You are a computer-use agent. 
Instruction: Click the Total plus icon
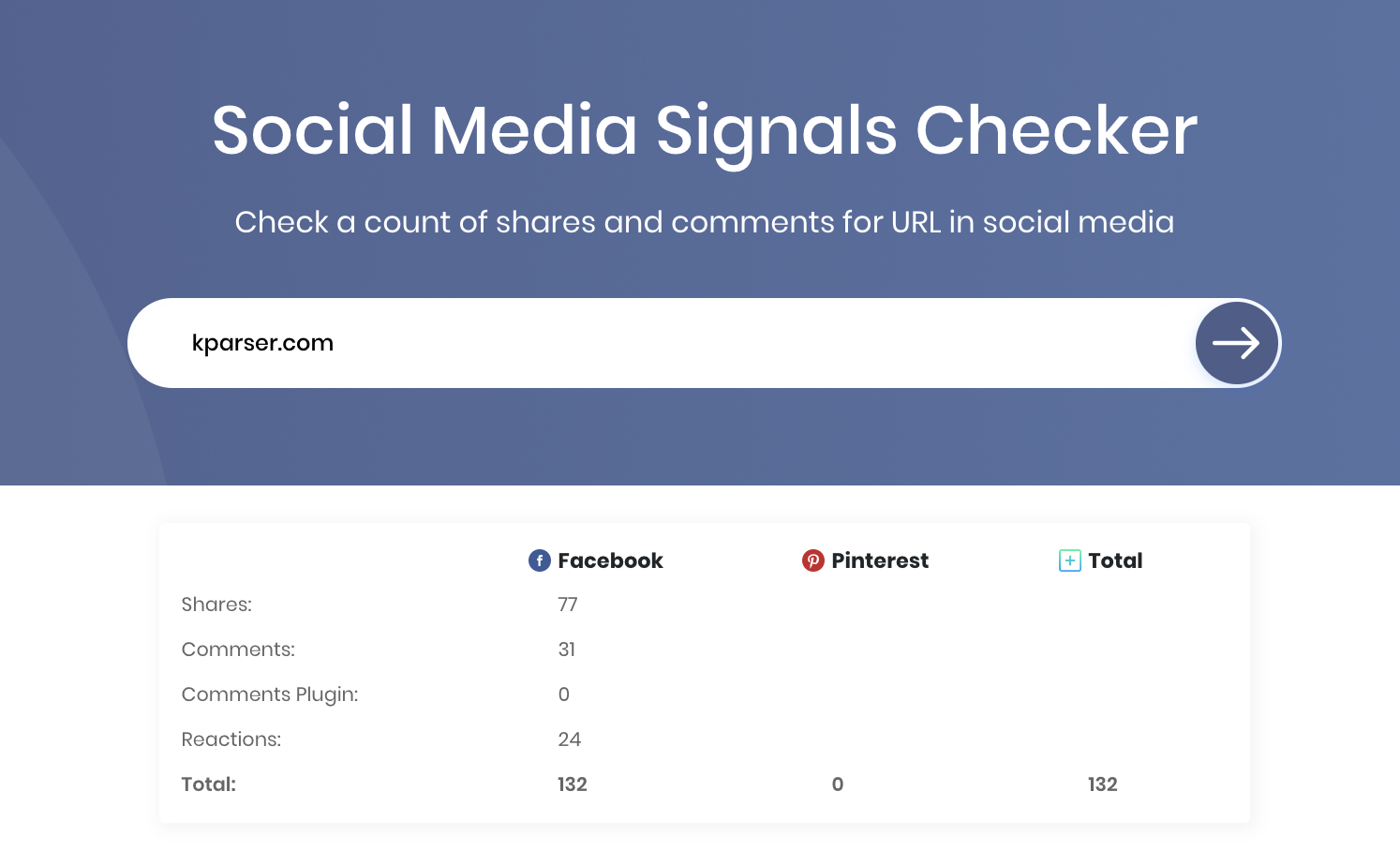pyautogui.click(x=1070, y=560)
